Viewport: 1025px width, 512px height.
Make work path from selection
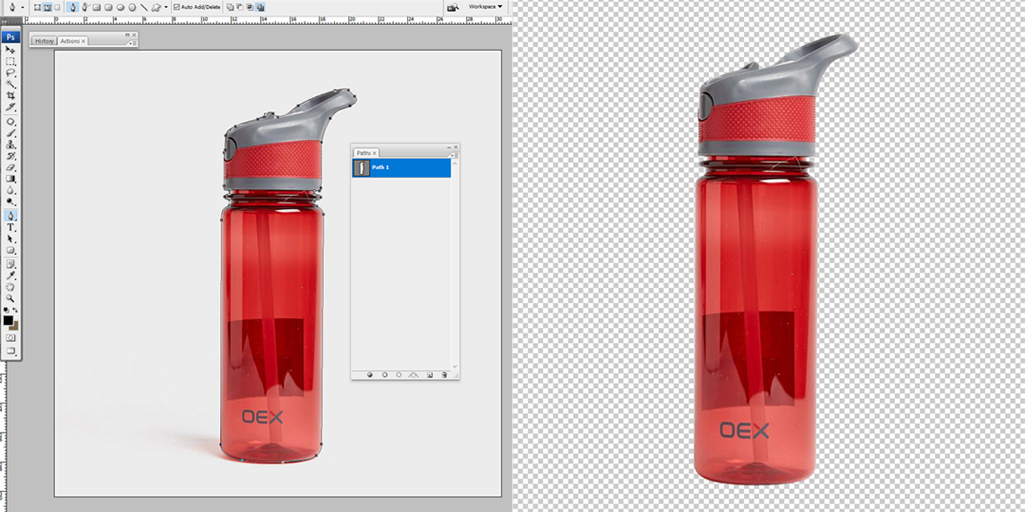[x=413, y=375]
